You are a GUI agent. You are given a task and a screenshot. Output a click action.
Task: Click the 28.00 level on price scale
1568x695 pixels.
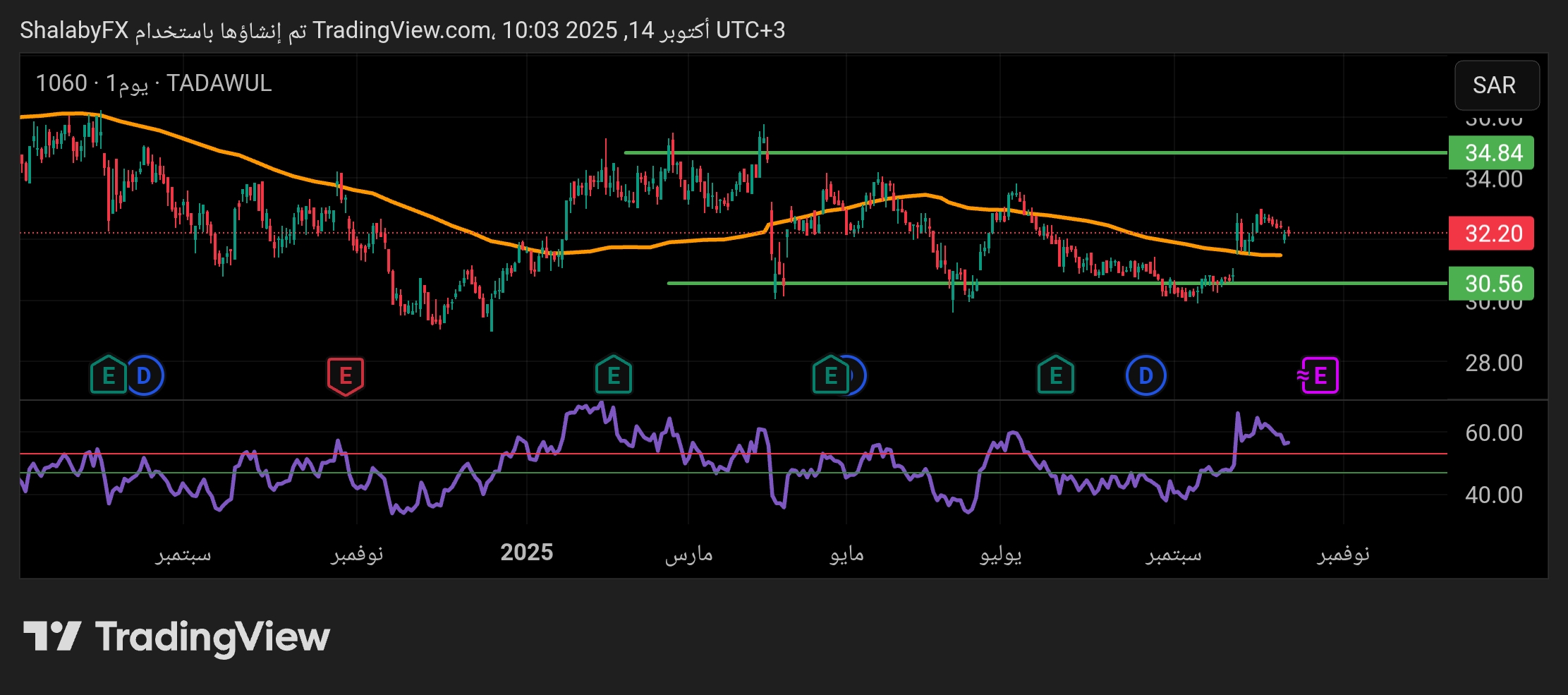pos(1493,363)
